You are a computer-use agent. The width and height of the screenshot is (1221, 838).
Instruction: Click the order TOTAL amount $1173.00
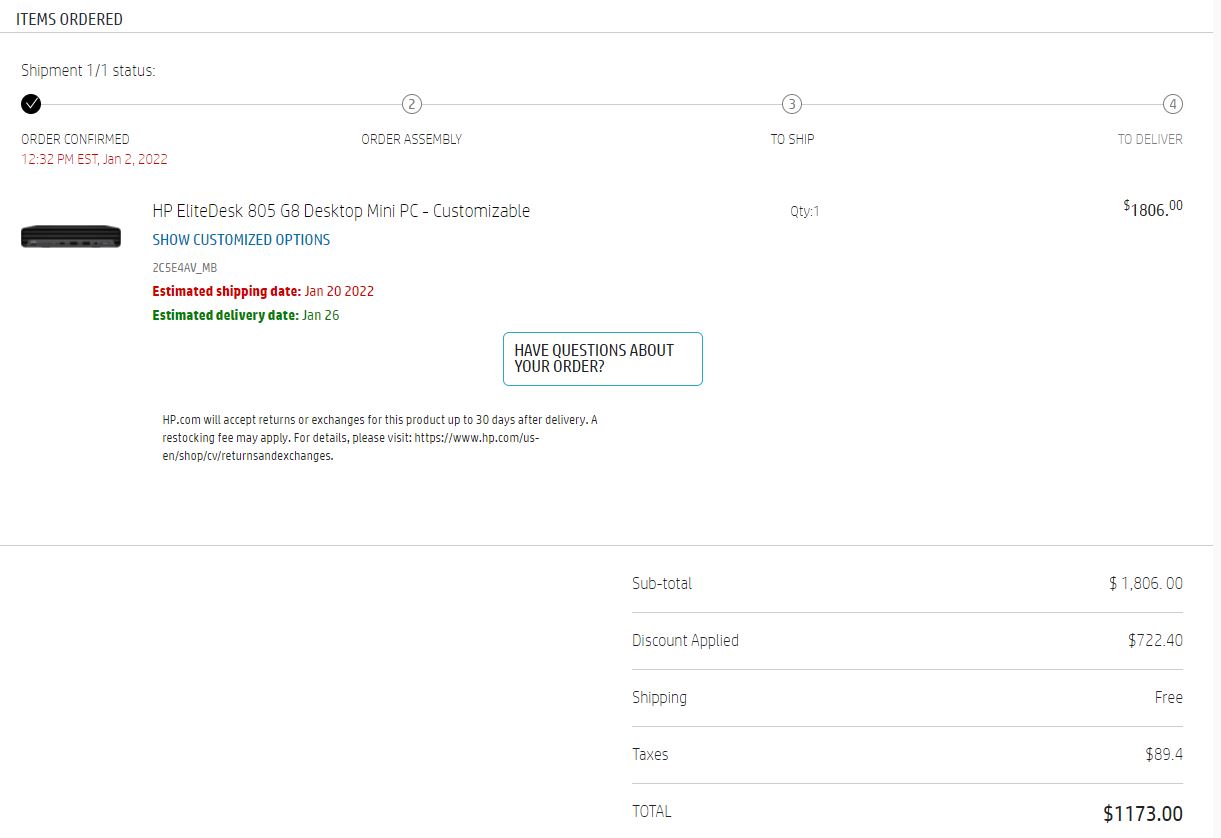(x=1142, y=813)
